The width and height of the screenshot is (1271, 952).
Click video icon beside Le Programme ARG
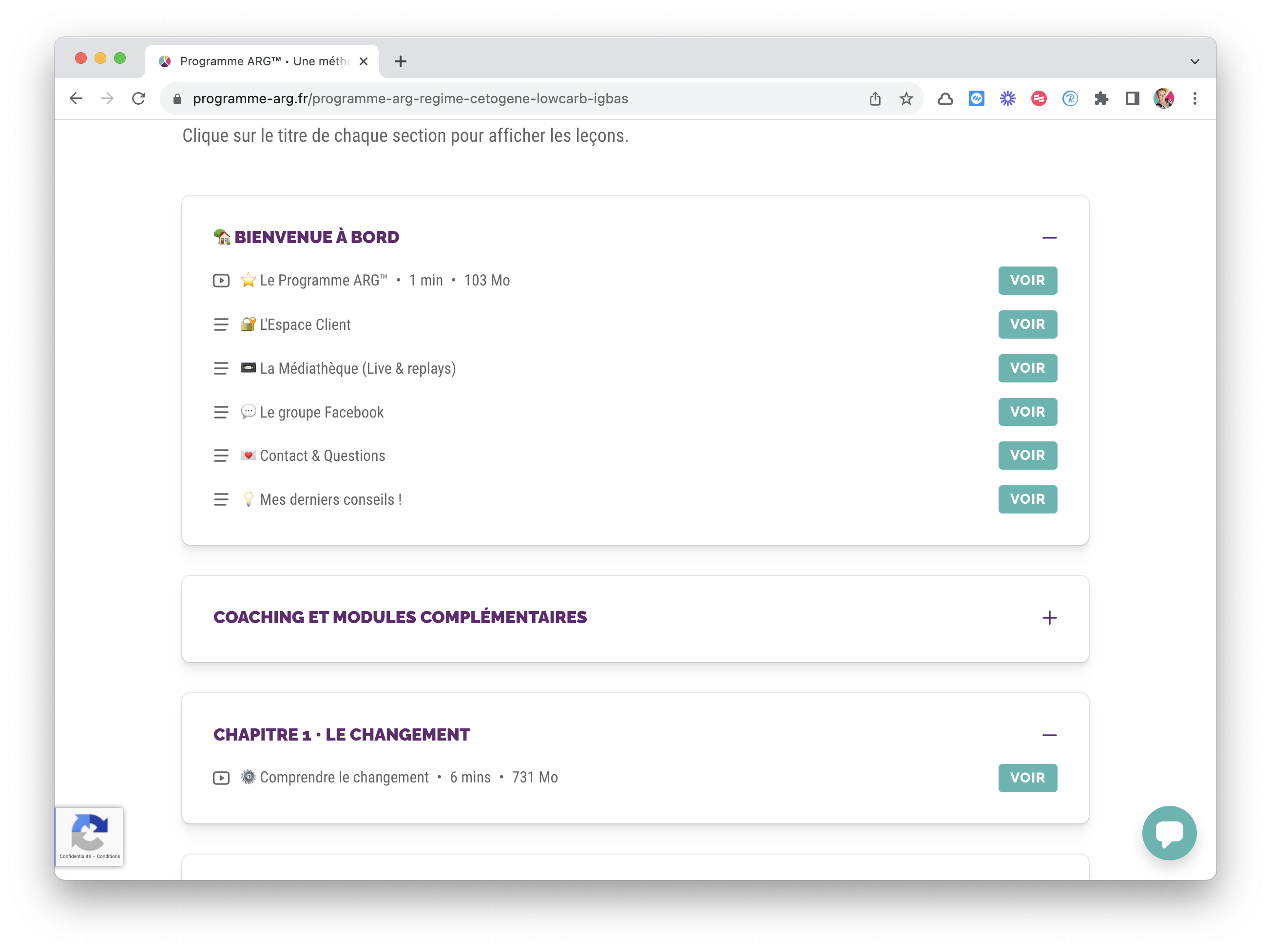[221, 280]
